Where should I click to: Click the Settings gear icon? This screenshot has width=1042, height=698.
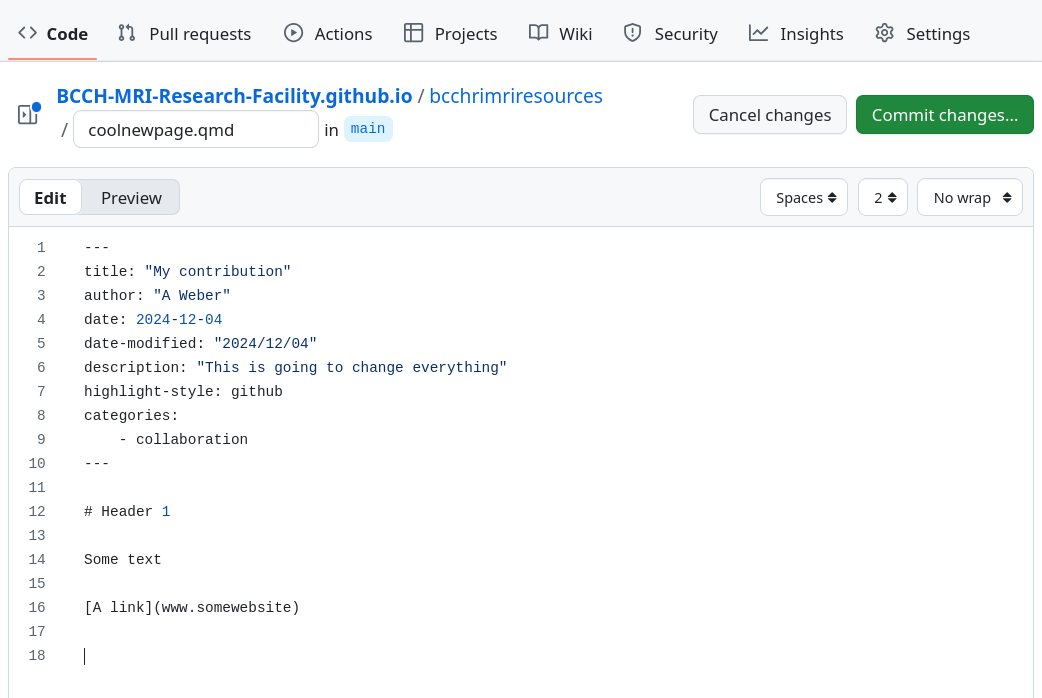[884, 33]
